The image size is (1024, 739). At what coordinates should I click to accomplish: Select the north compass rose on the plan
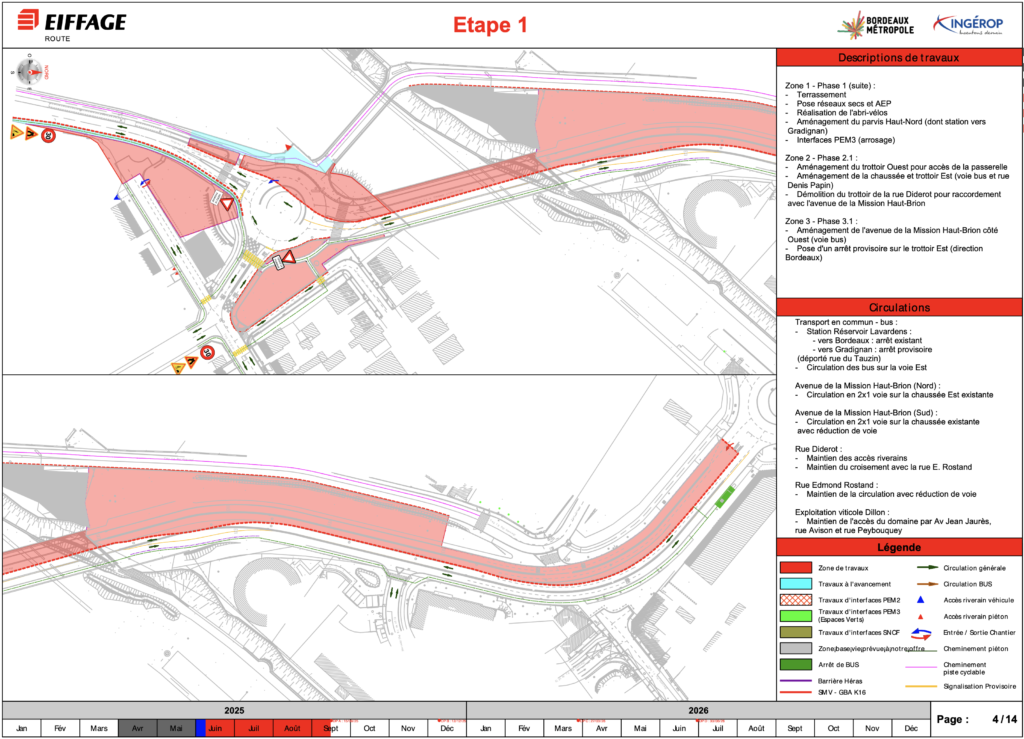pyautogui.click(x=29, y=71)
